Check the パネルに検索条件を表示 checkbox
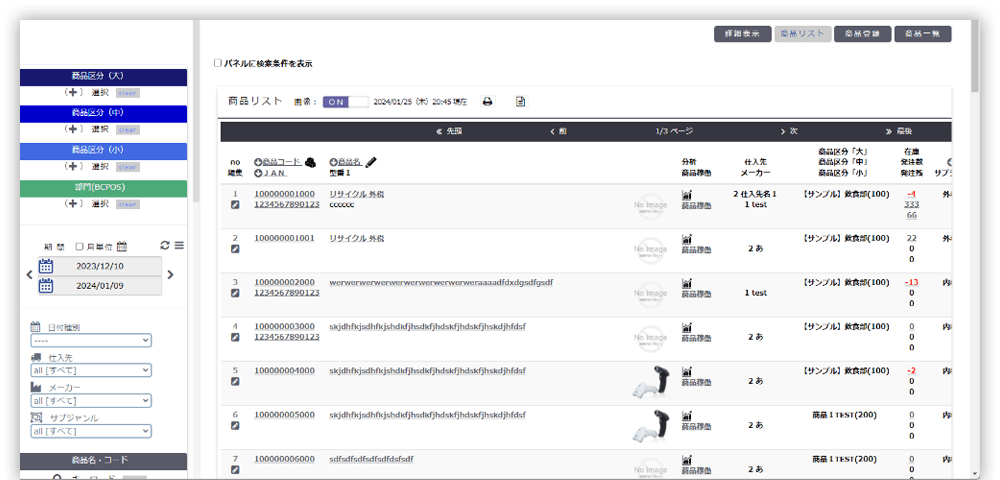 pyautogui.click(x=218, y=63)
